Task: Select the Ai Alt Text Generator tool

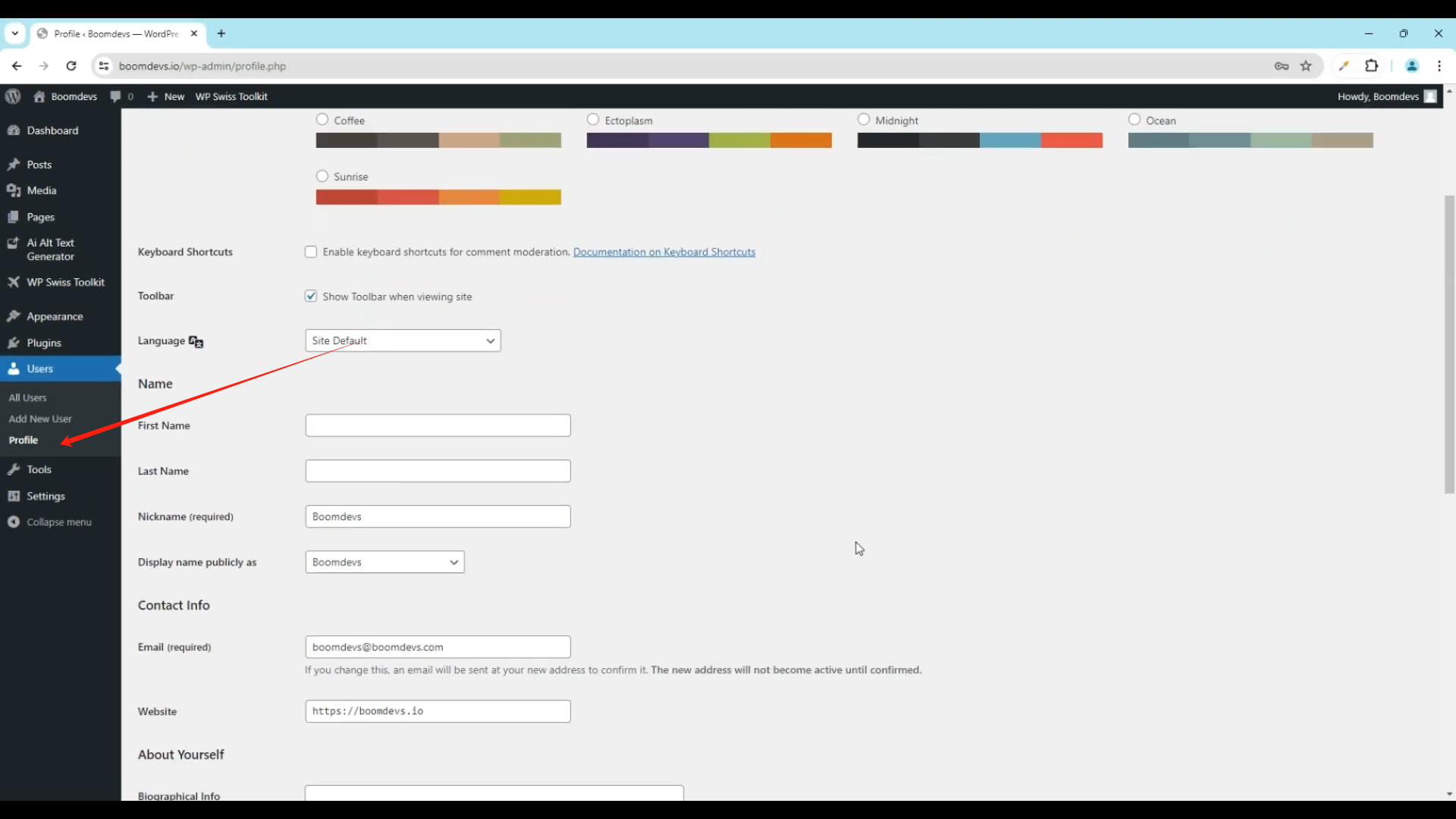Action: point(49,249)
